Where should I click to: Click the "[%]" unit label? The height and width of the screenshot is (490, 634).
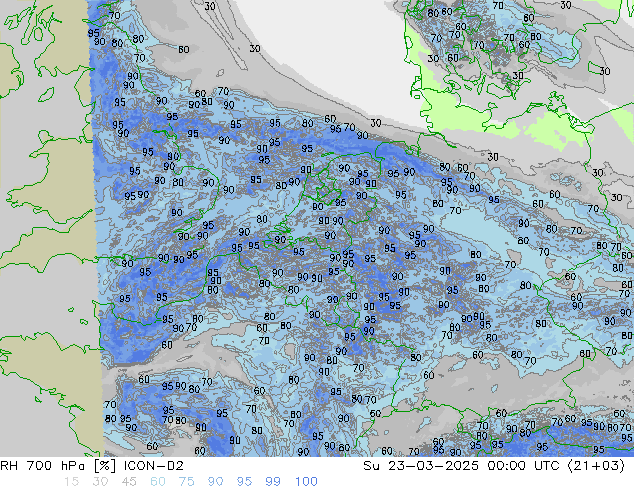(x=112, y=466)
